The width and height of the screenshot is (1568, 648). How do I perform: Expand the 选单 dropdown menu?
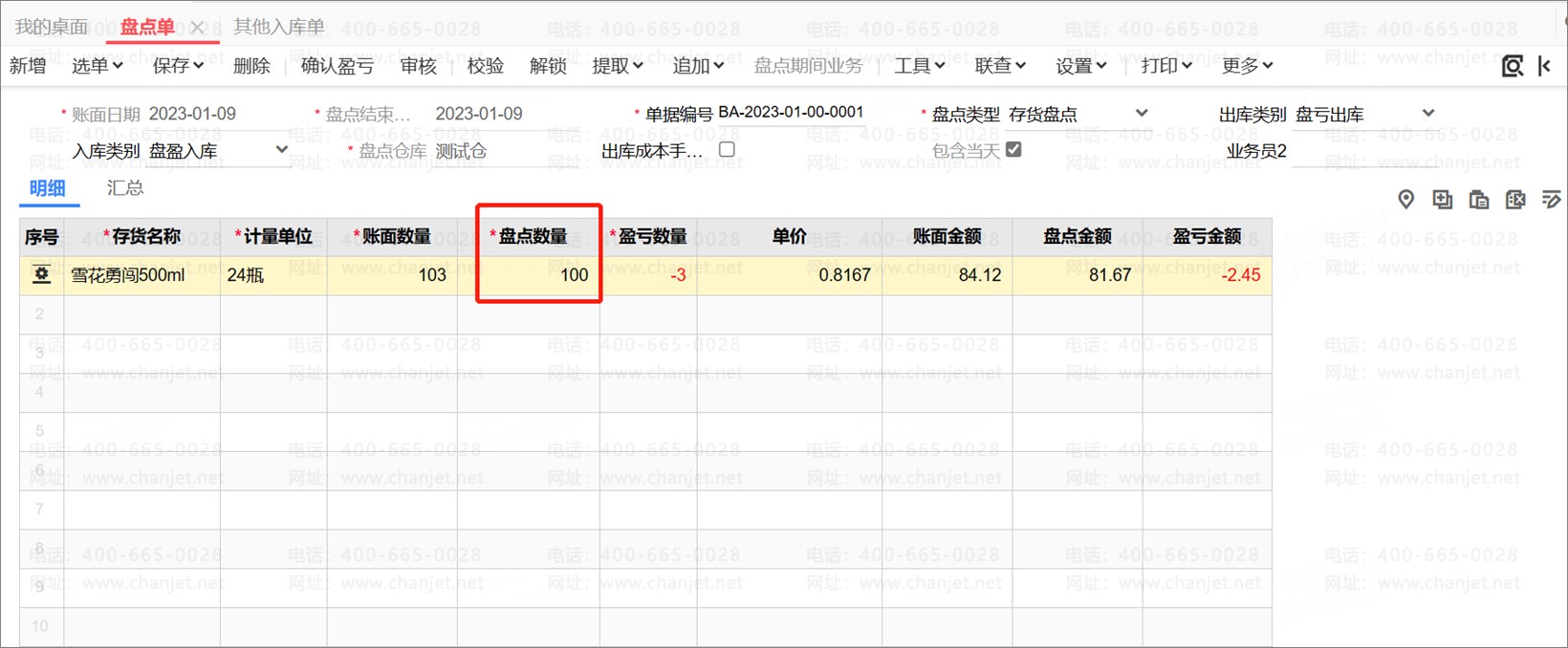[98, 66]
